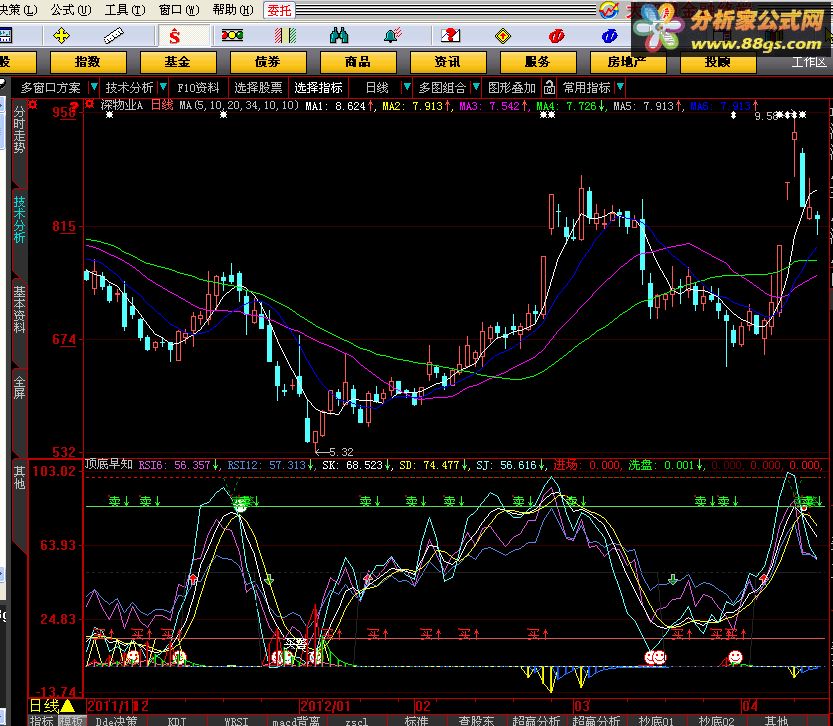Click the 服务 category button
This screenshot has width=833, height=726.
tap(538, 62)
